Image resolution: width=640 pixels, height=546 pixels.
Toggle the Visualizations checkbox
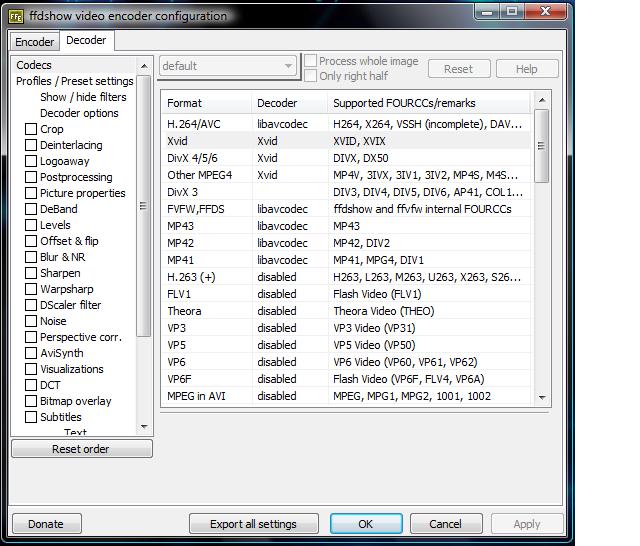[x=31, y=369]
